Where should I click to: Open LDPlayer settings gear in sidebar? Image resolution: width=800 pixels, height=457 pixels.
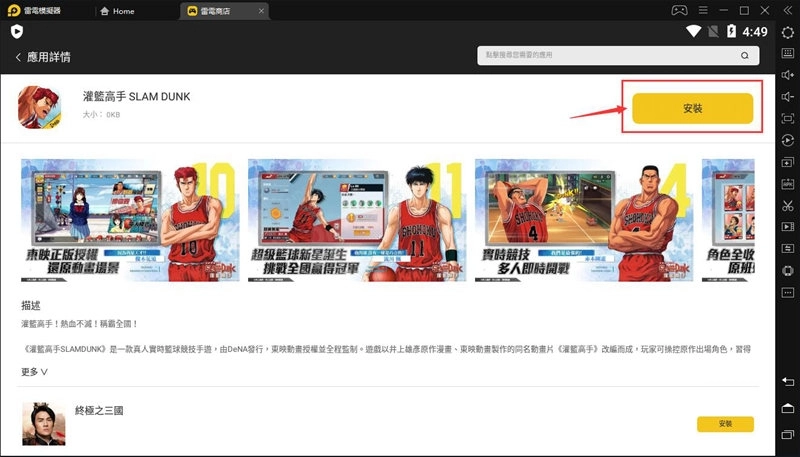(788, 32)
